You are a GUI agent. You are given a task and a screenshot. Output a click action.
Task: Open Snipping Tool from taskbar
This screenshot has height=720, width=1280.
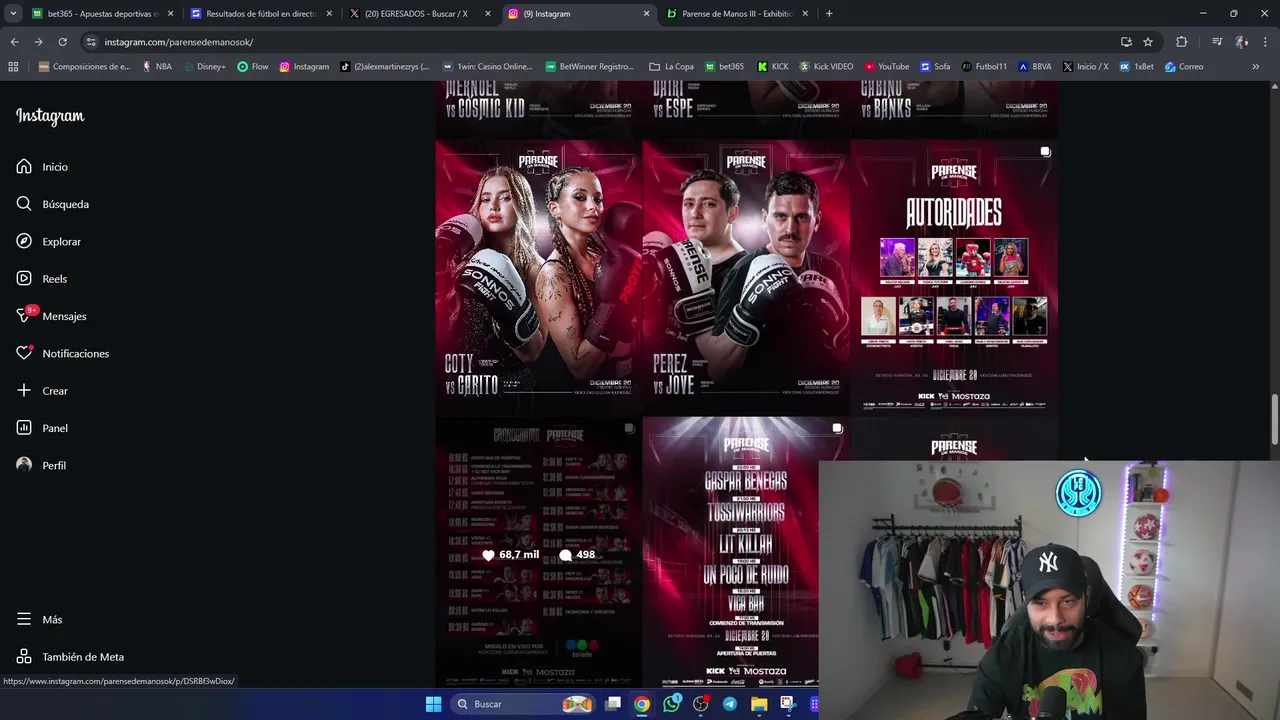tap(788, 704)
